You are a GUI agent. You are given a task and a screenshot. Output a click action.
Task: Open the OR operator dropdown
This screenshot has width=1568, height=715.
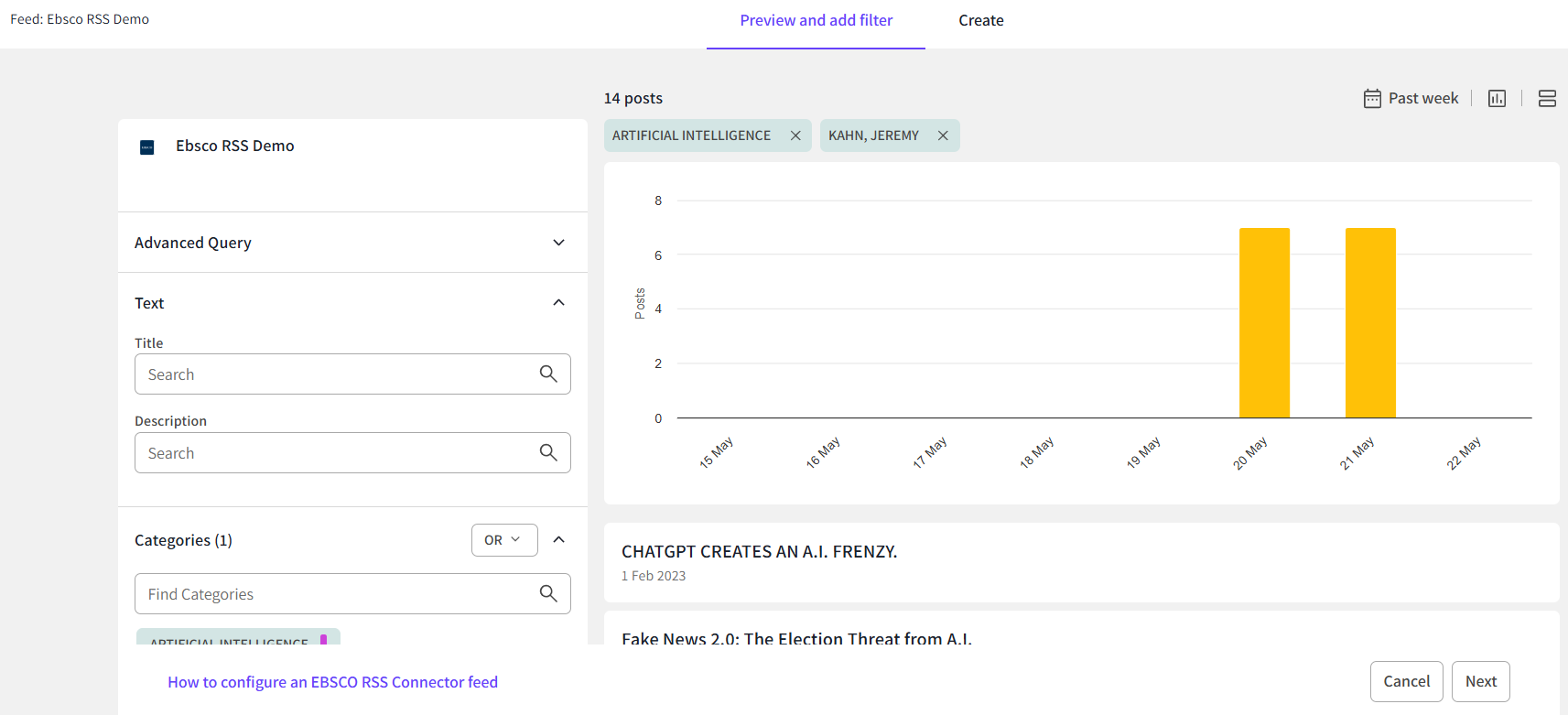[503, 540]
